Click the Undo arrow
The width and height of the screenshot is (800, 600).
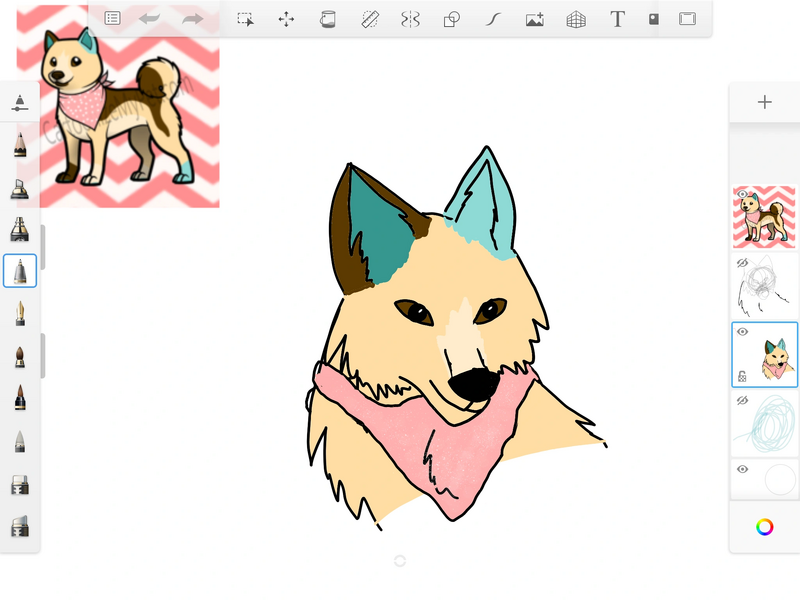pyautogui.click(x=149, y=19)
